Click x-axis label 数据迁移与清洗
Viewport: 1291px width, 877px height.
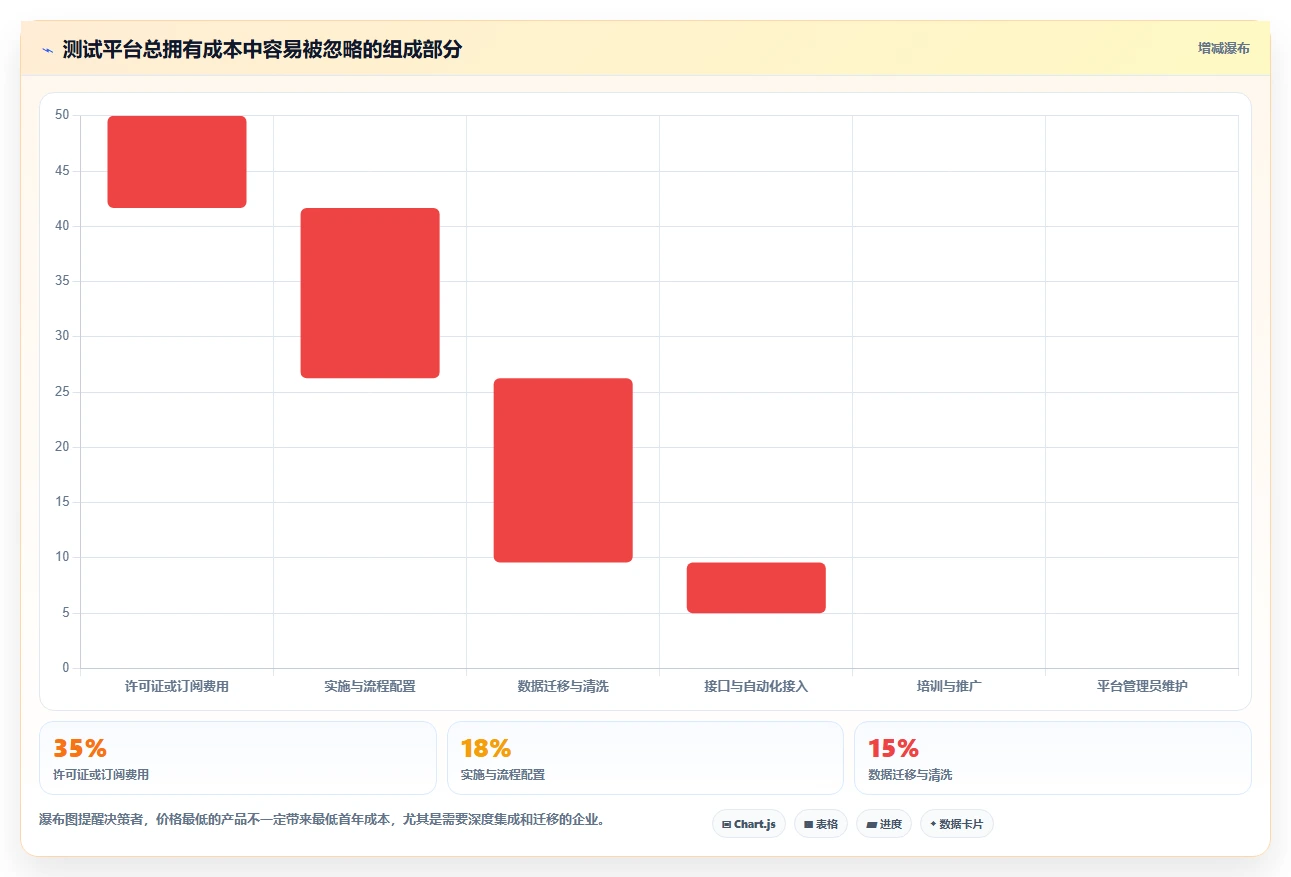pos(563,687)
